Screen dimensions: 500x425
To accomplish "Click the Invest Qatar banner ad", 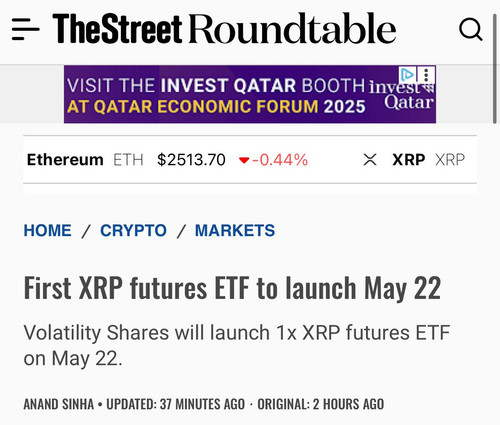I will (250, 94).
